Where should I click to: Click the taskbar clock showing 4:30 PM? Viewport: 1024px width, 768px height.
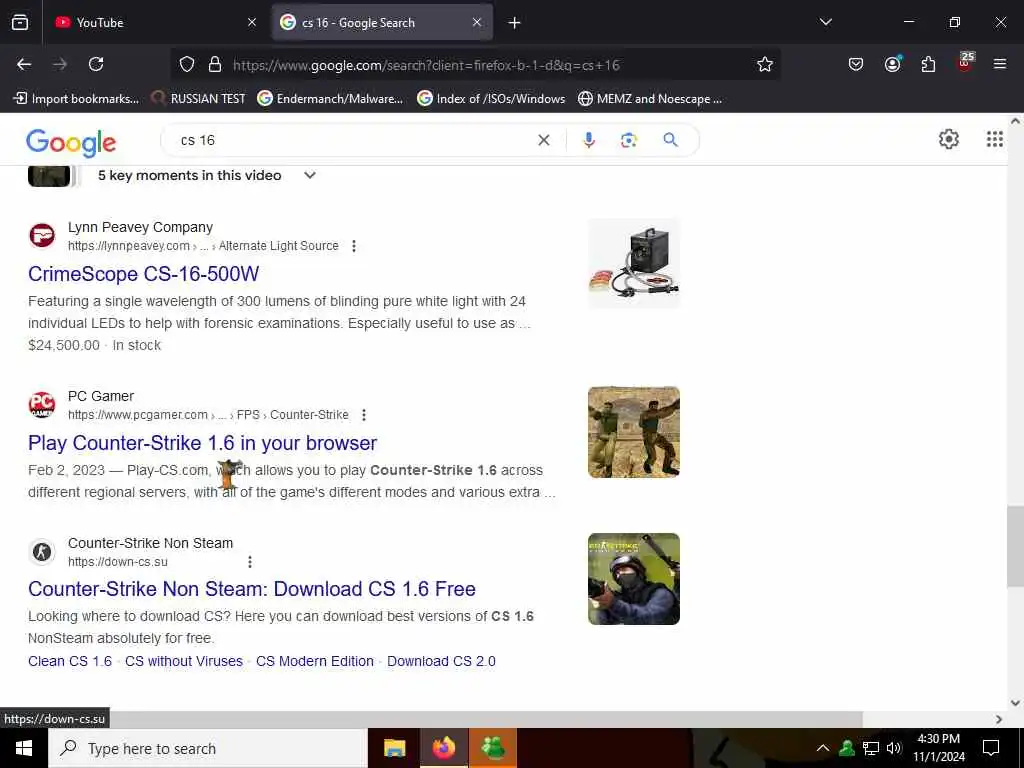(938, 748)
